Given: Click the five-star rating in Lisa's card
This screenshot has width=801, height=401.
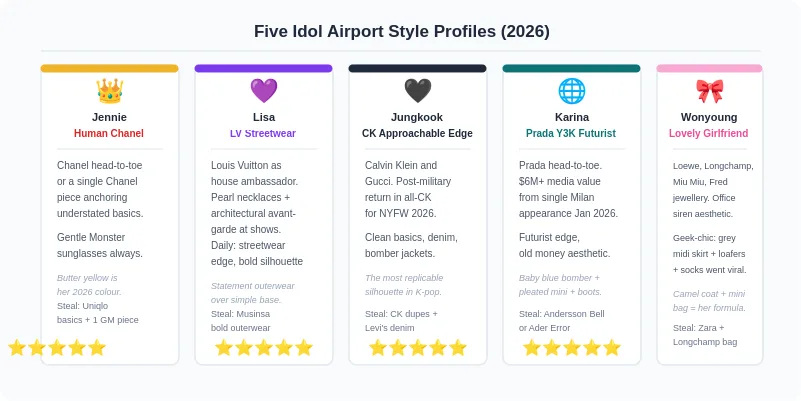Looking at the screenshot, I should click(x=264, y=348).
